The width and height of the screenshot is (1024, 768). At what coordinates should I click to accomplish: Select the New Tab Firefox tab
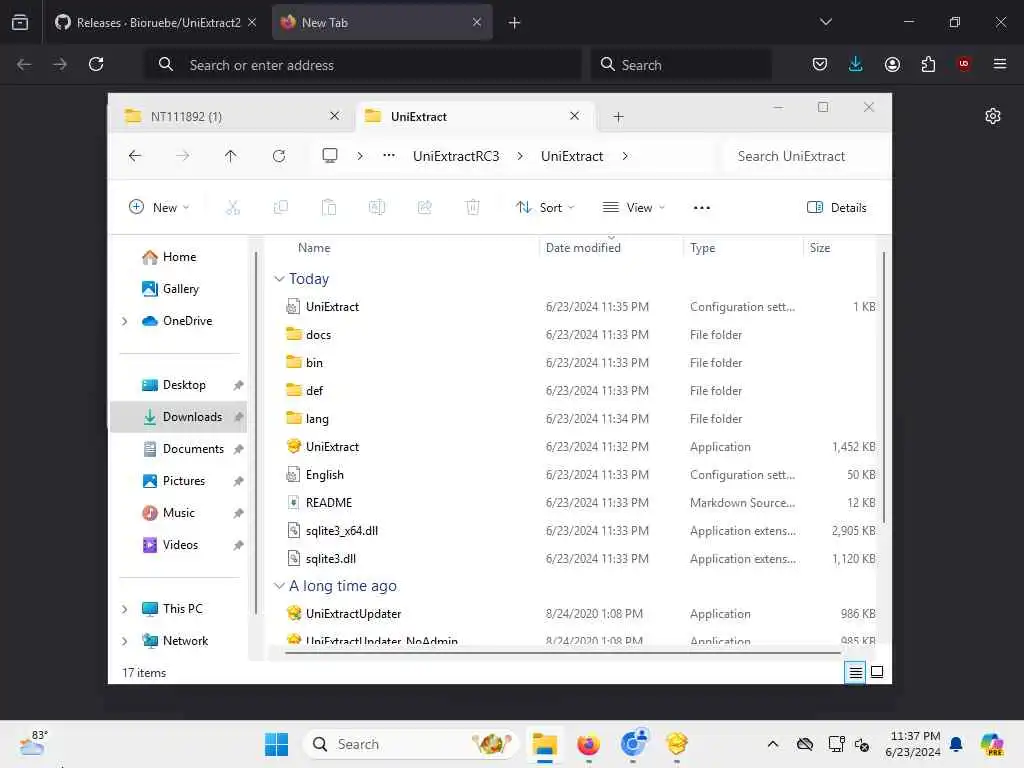pyautogui.click(x=382, y=22)
